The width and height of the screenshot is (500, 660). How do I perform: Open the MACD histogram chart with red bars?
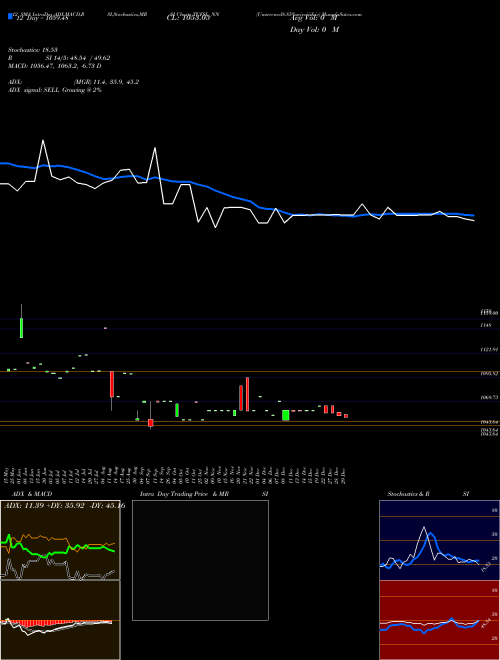point(60,620)
